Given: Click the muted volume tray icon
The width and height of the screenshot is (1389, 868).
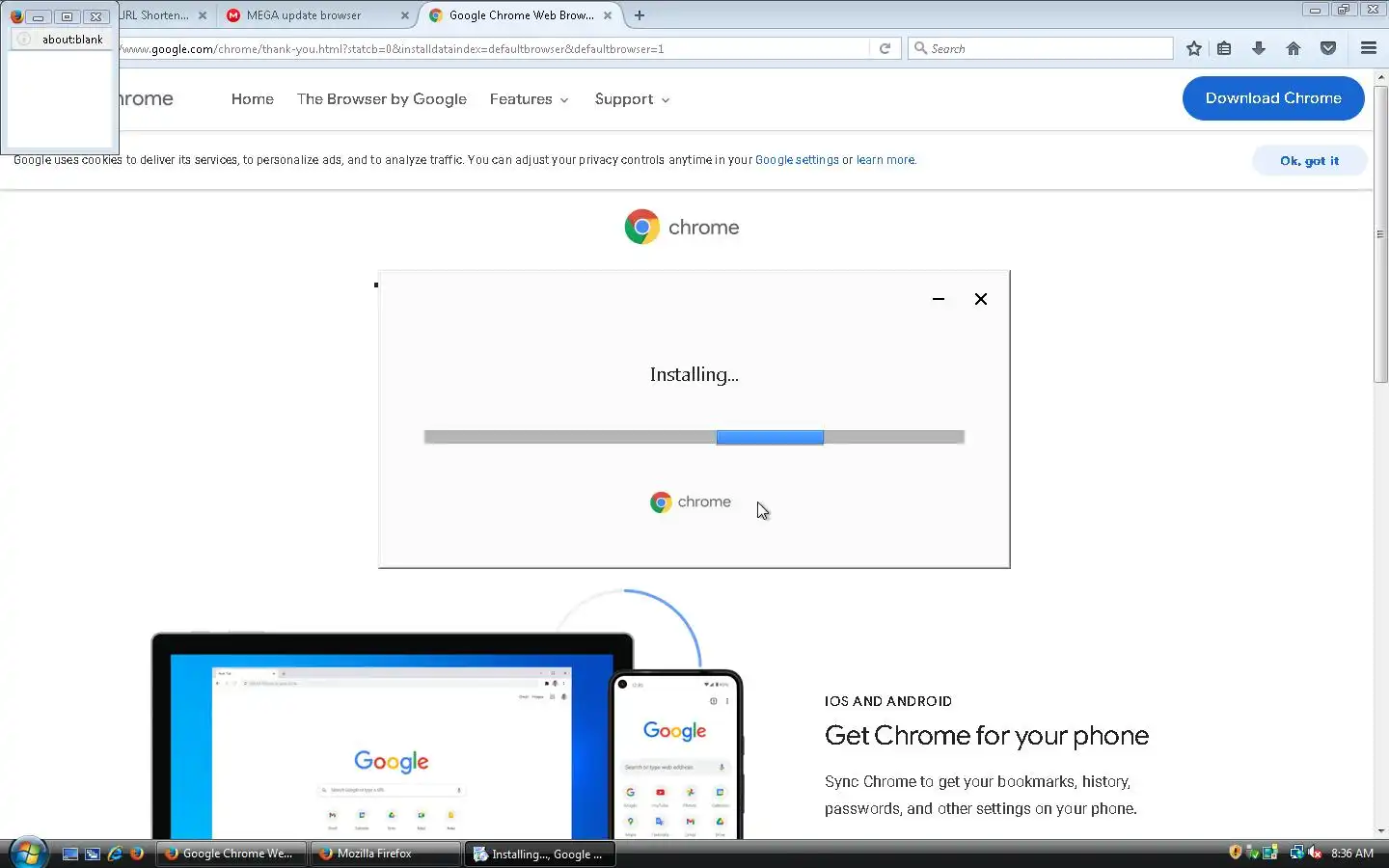Looking at the screenshot, I should (1314, 853).
